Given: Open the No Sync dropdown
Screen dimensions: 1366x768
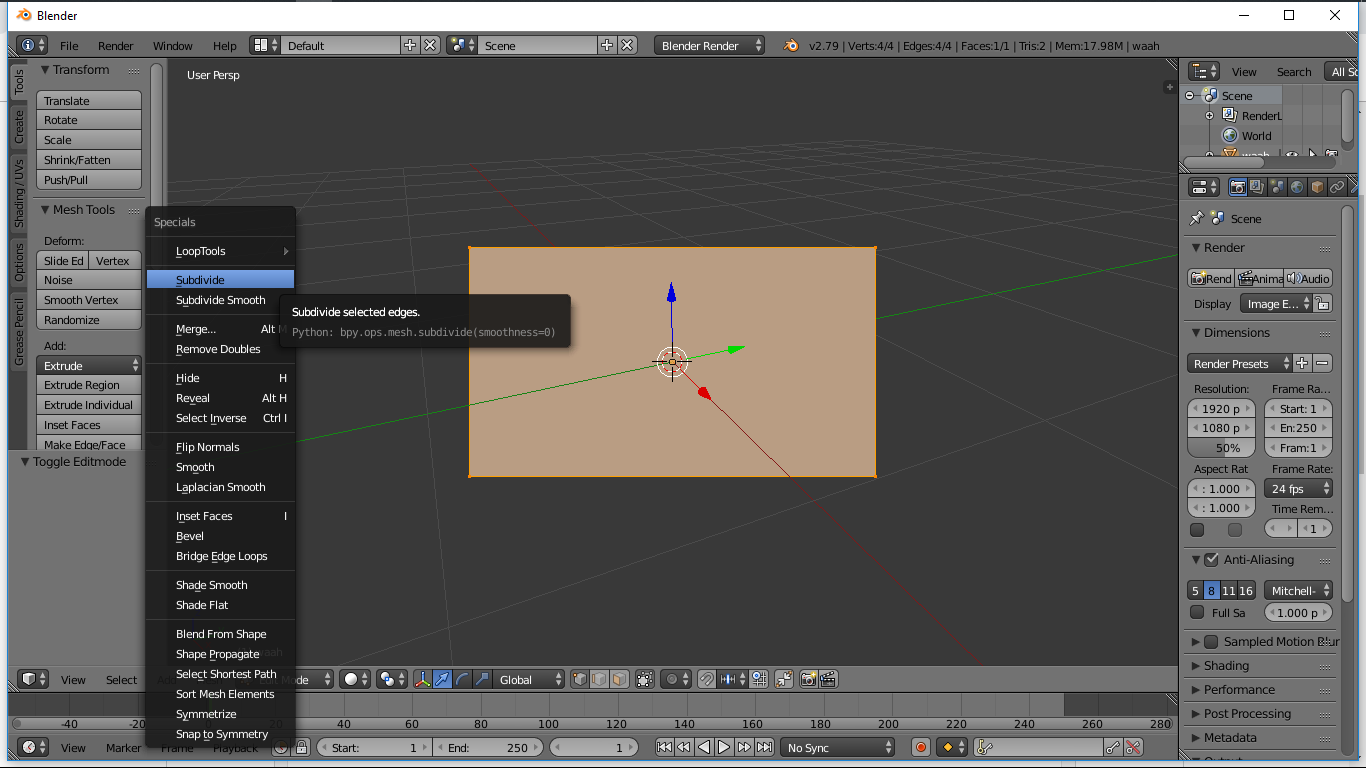Looking at the screenshot, I should 838,747.
